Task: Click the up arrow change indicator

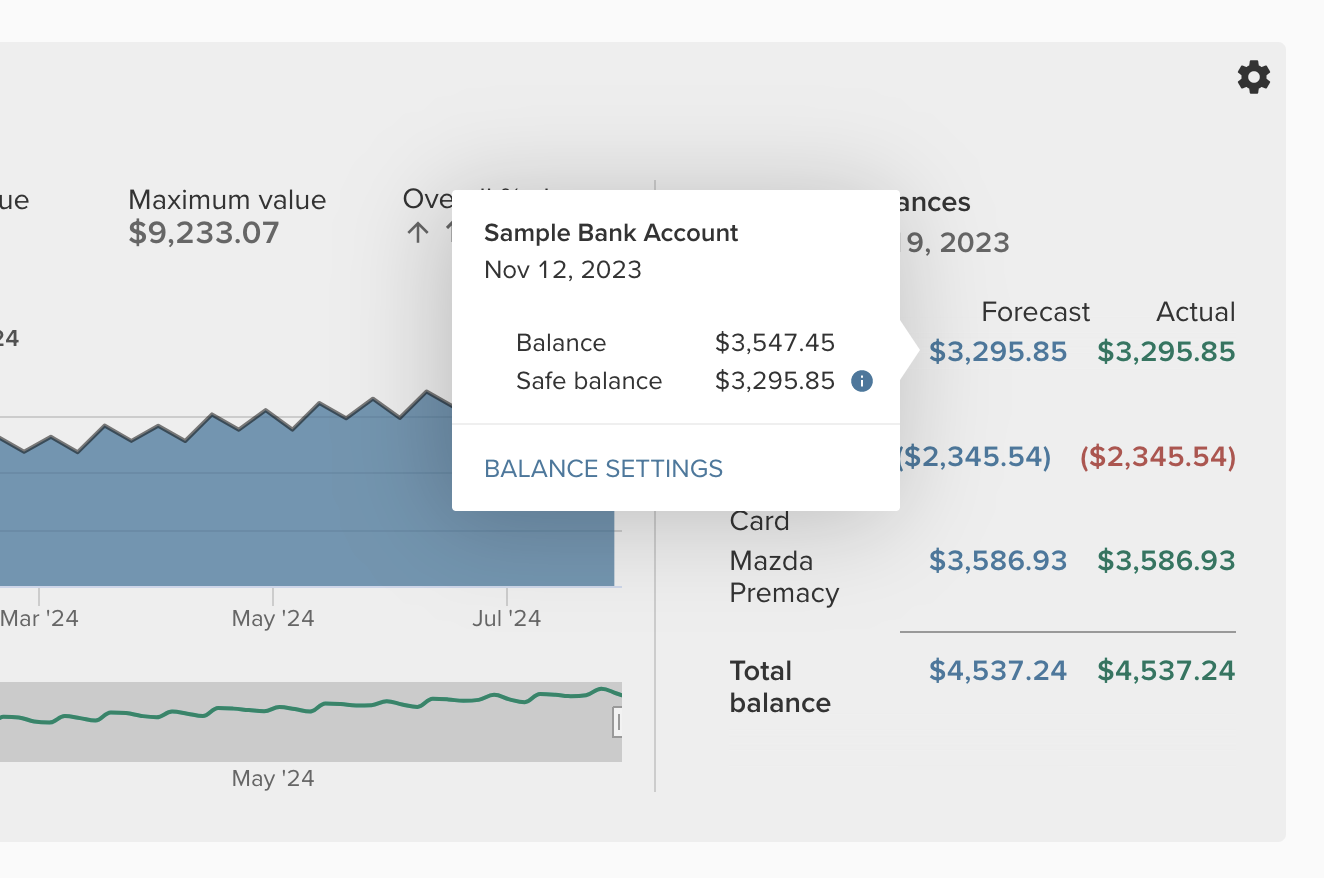Action: [x=418, y=233]
